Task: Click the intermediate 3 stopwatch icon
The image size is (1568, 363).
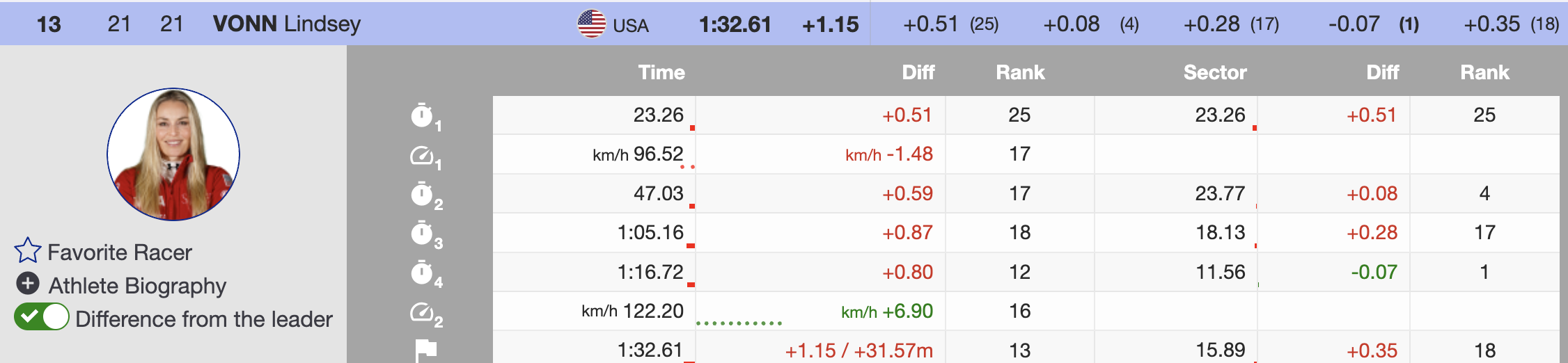Action: 422,233
